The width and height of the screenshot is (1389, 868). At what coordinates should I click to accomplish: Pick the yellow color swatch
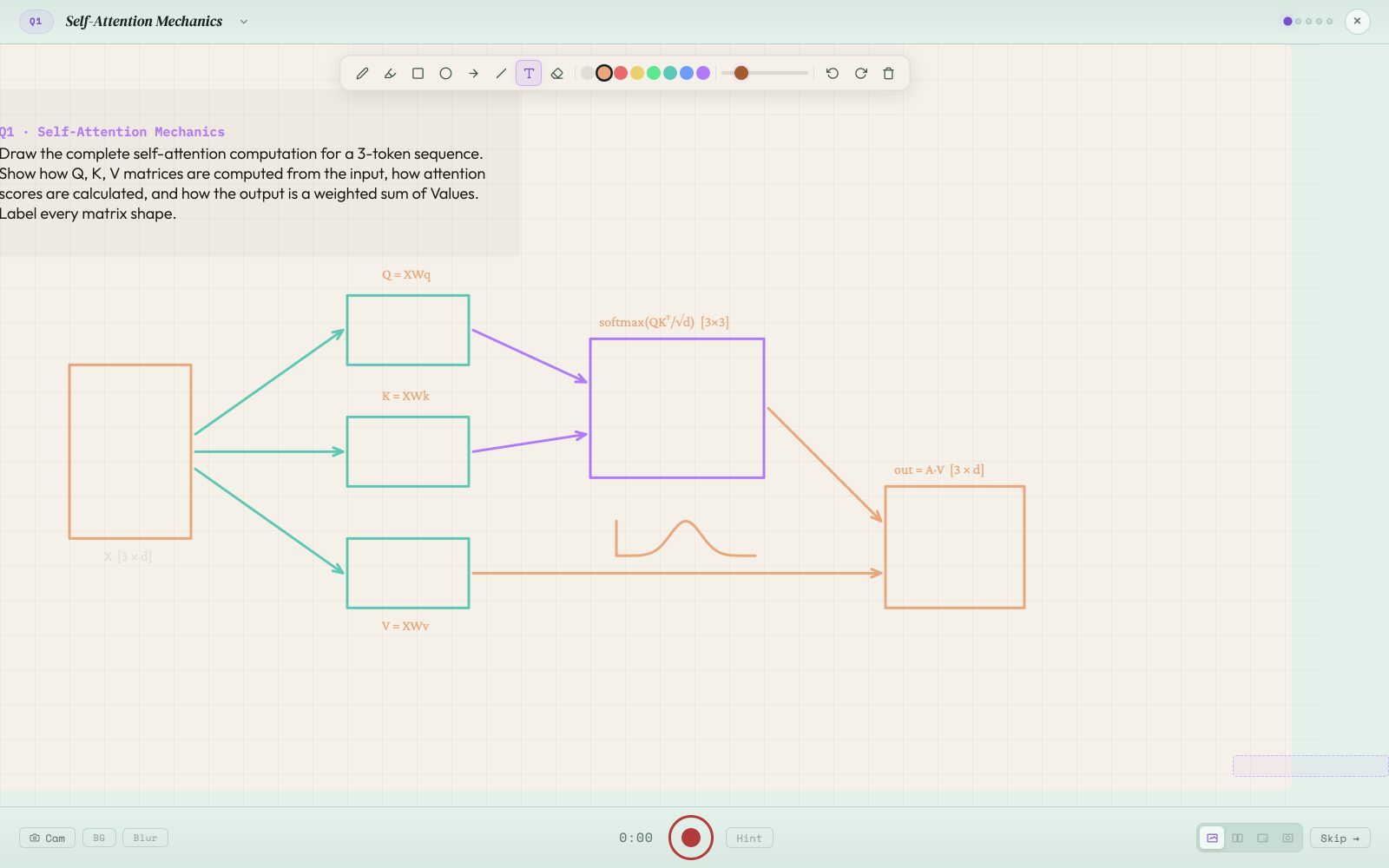coord(637,73)
